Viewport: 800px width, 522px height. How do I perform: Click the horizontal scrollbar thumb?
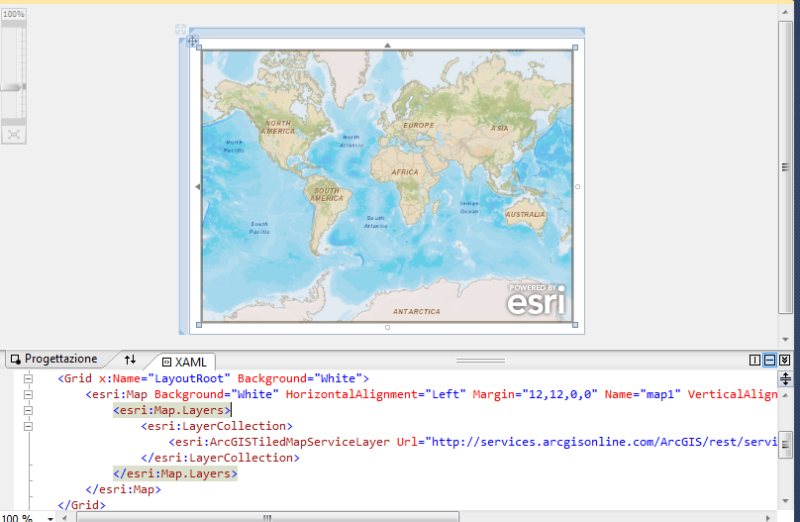[267, 517]
